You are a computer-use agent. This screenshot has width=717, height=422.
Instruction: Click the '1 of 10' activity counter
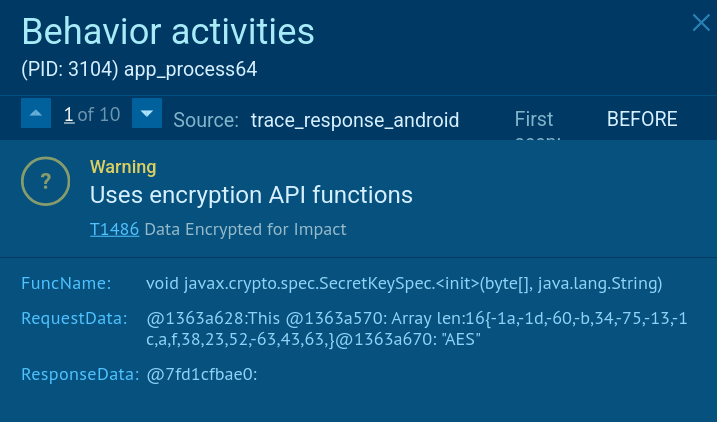coord(92,114)
